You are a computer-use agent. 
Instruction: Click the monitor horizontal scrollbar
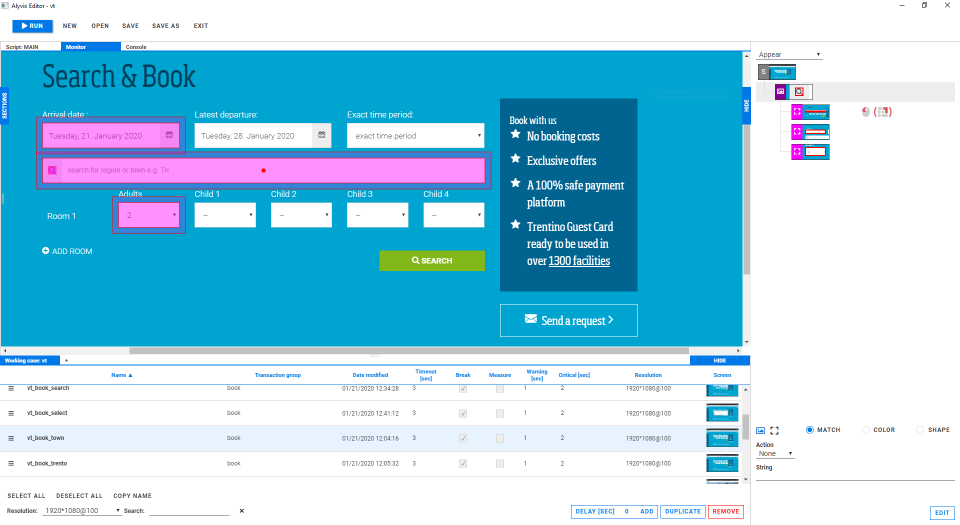(x=409, y=351)
